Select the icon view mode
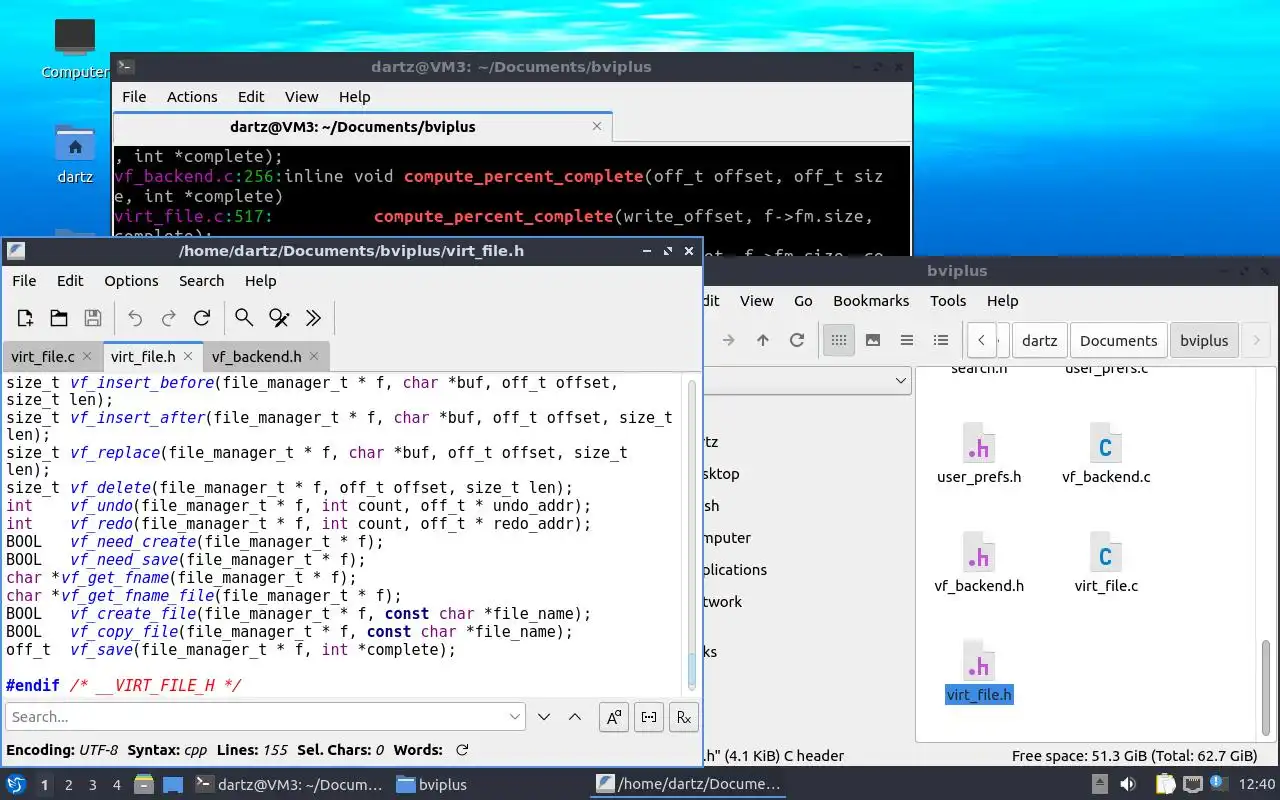 [x=839, y=340]
